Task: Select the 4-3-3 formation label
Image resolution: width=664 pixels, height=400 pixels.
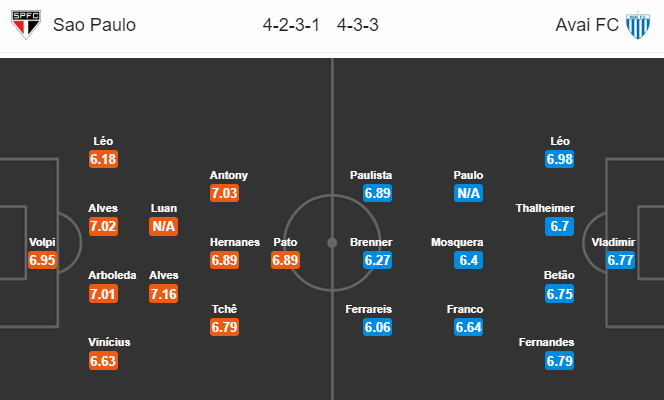Action: 357,25
